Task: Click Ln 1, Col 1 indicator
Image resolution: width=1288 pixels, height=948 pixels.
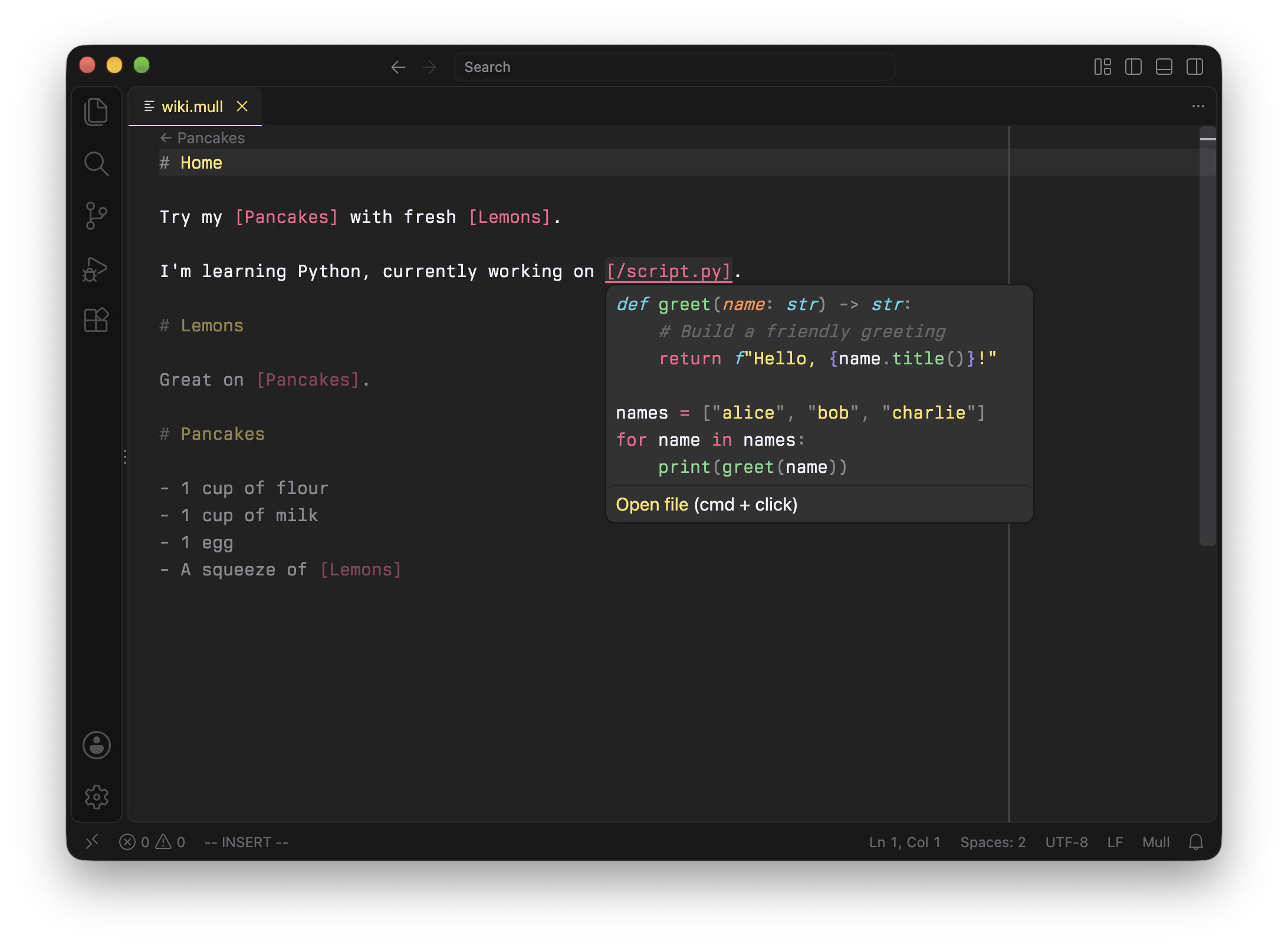Action: (x=904, y=842)
